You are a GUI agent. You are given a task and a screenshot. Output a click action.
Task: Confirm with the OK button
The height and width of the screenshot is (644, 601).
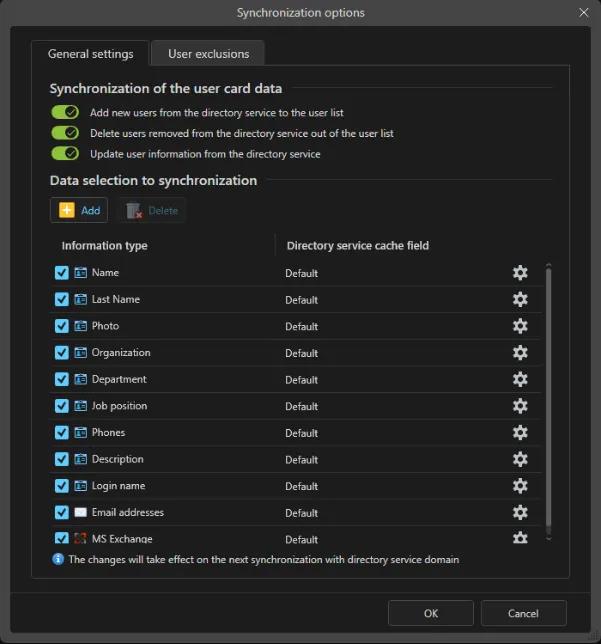(431, 613)
